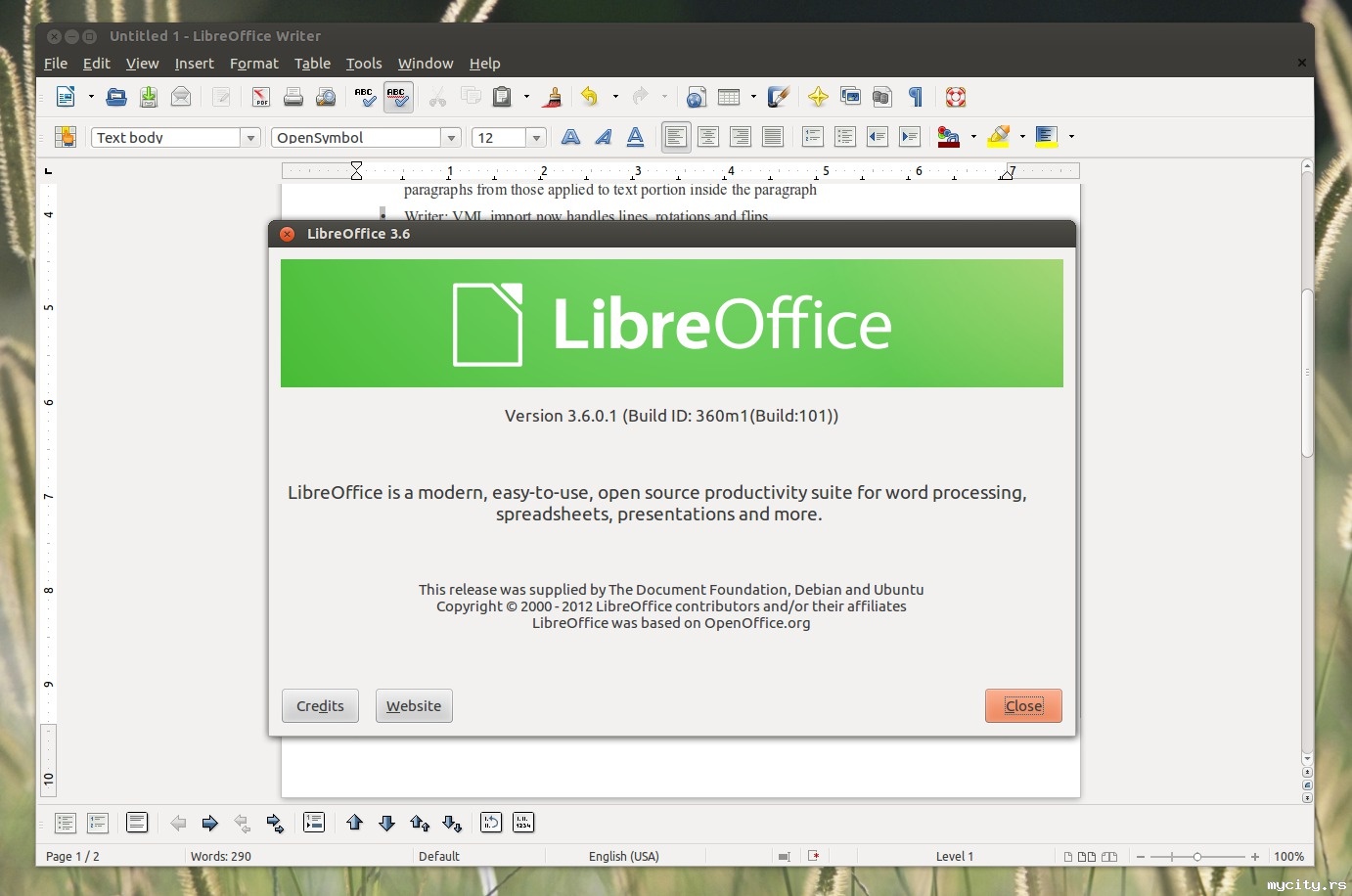Screen dimensions: 1352x896
Task: Toggle bulleted list on/off
Action: 845,137
